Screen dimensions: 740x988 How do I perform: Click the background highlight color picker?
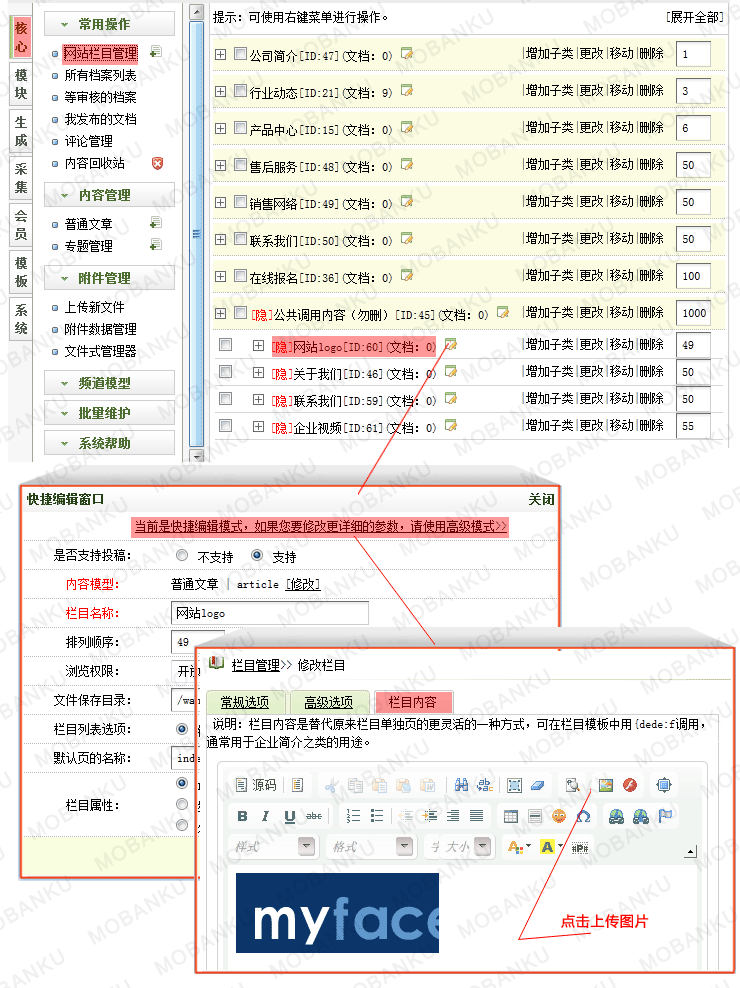tap(552, 847)
